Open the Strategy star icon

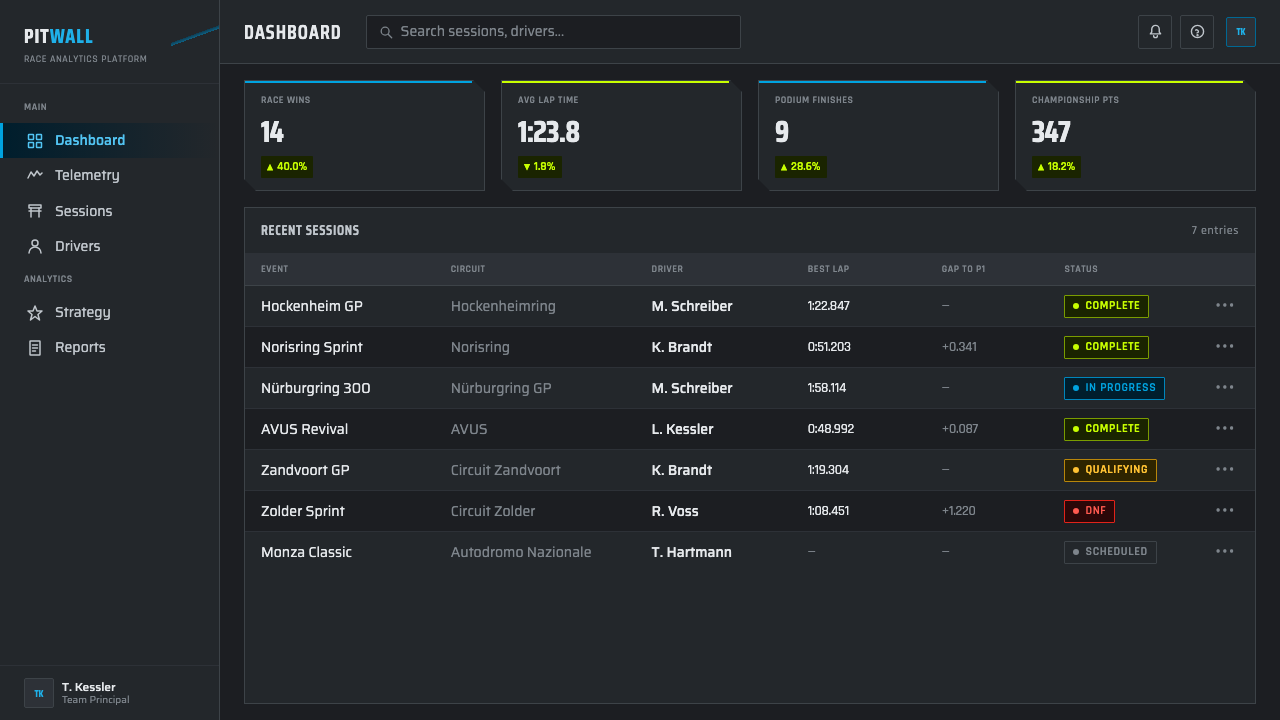35,313
